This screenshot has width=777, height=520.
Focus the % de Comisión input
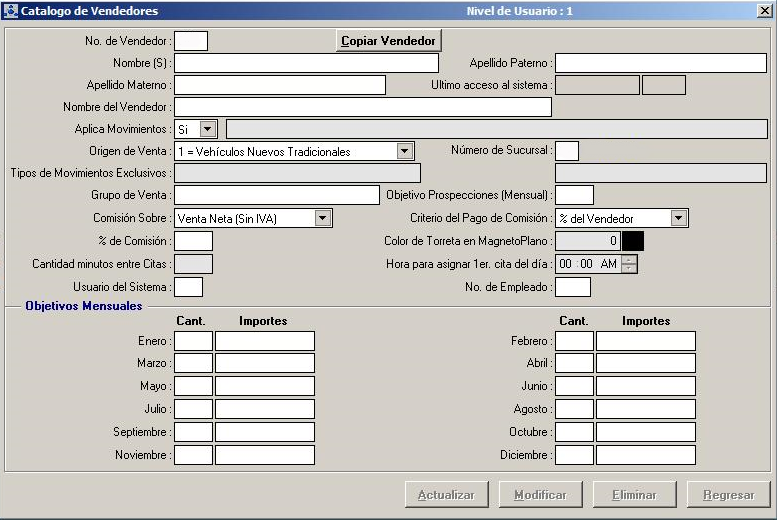[193, 241]
